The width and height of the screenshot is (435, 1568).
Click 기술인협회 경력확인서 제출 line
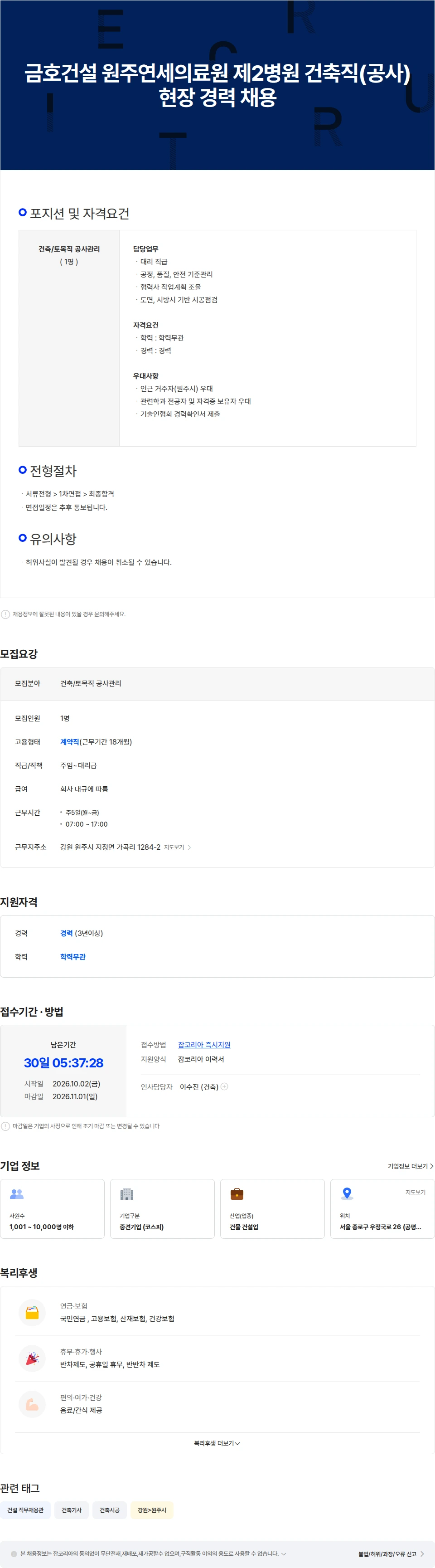180,414
